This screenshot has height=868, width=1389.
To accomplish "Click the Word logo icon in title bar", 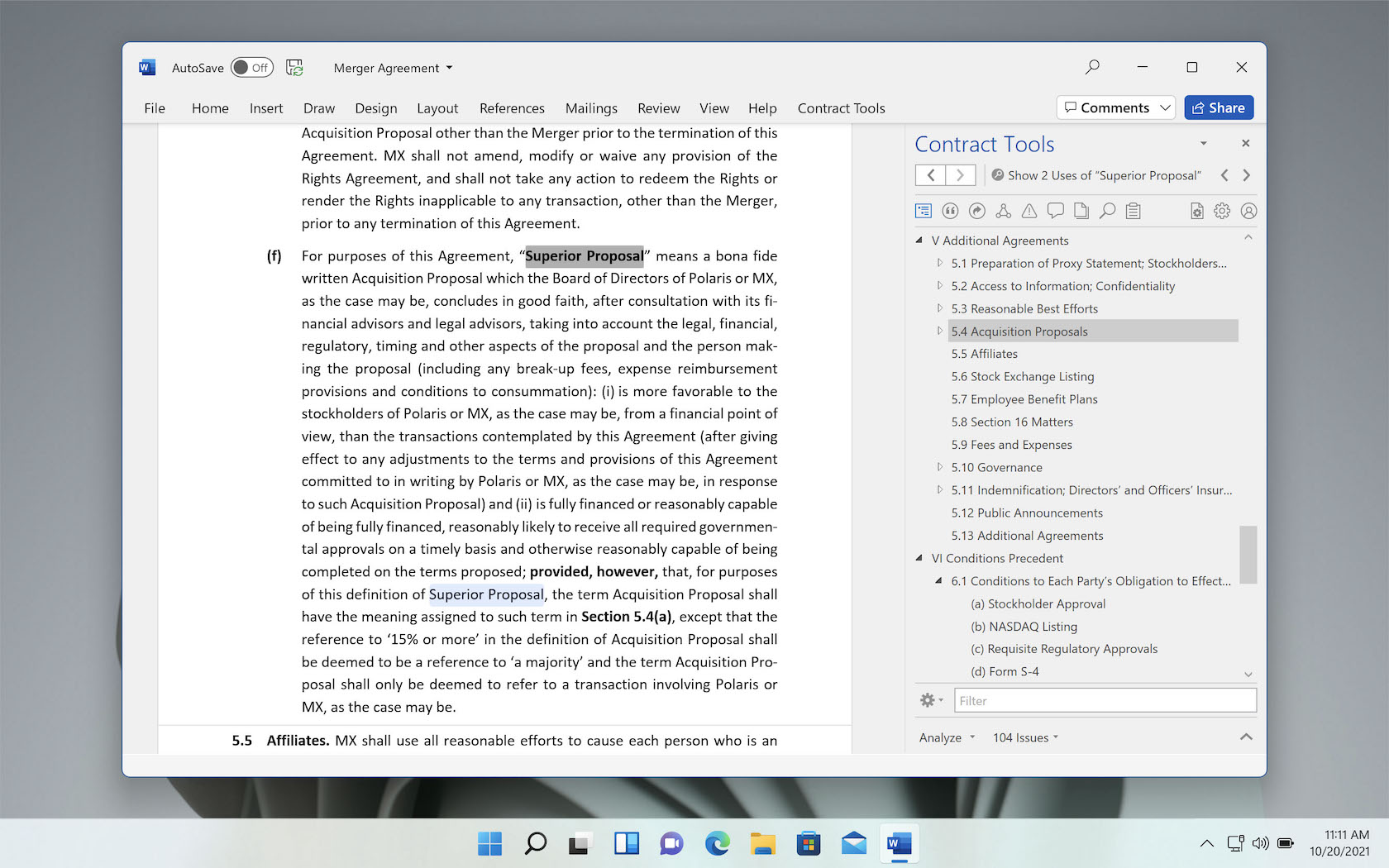I will pos(147,68).
